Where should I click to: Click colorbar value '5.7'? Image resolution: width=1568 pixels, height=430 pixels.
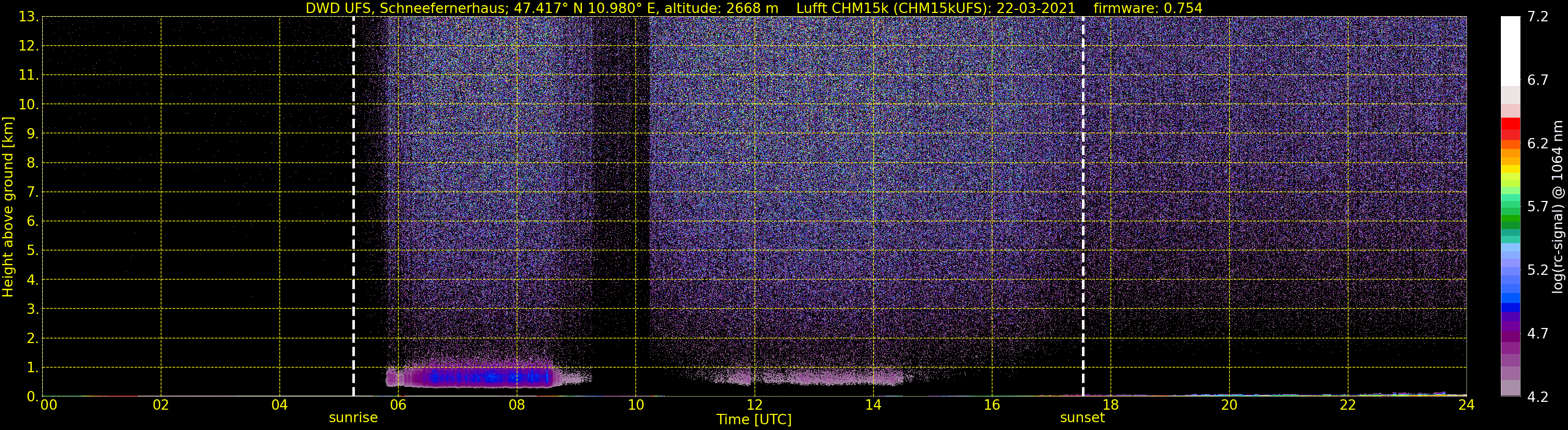[1538, 207]
